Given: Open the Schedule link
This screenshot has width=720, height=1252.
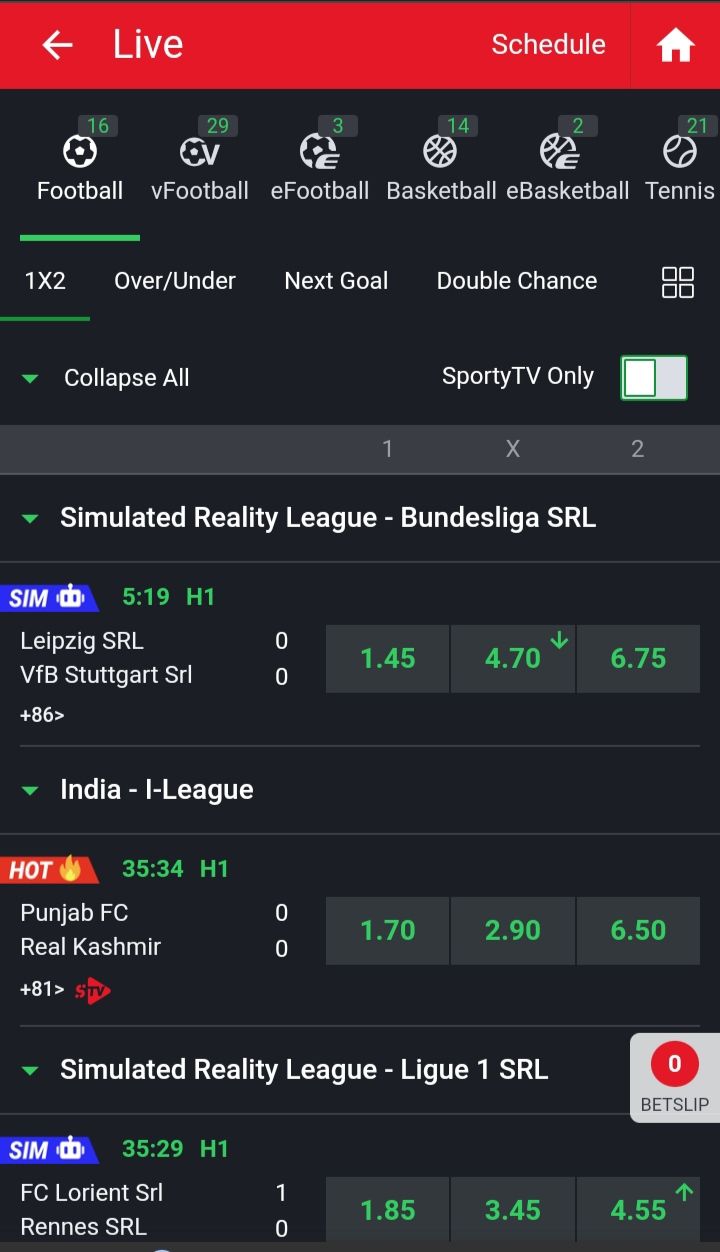Looking at the screenshot, I should tap(548, 44).
